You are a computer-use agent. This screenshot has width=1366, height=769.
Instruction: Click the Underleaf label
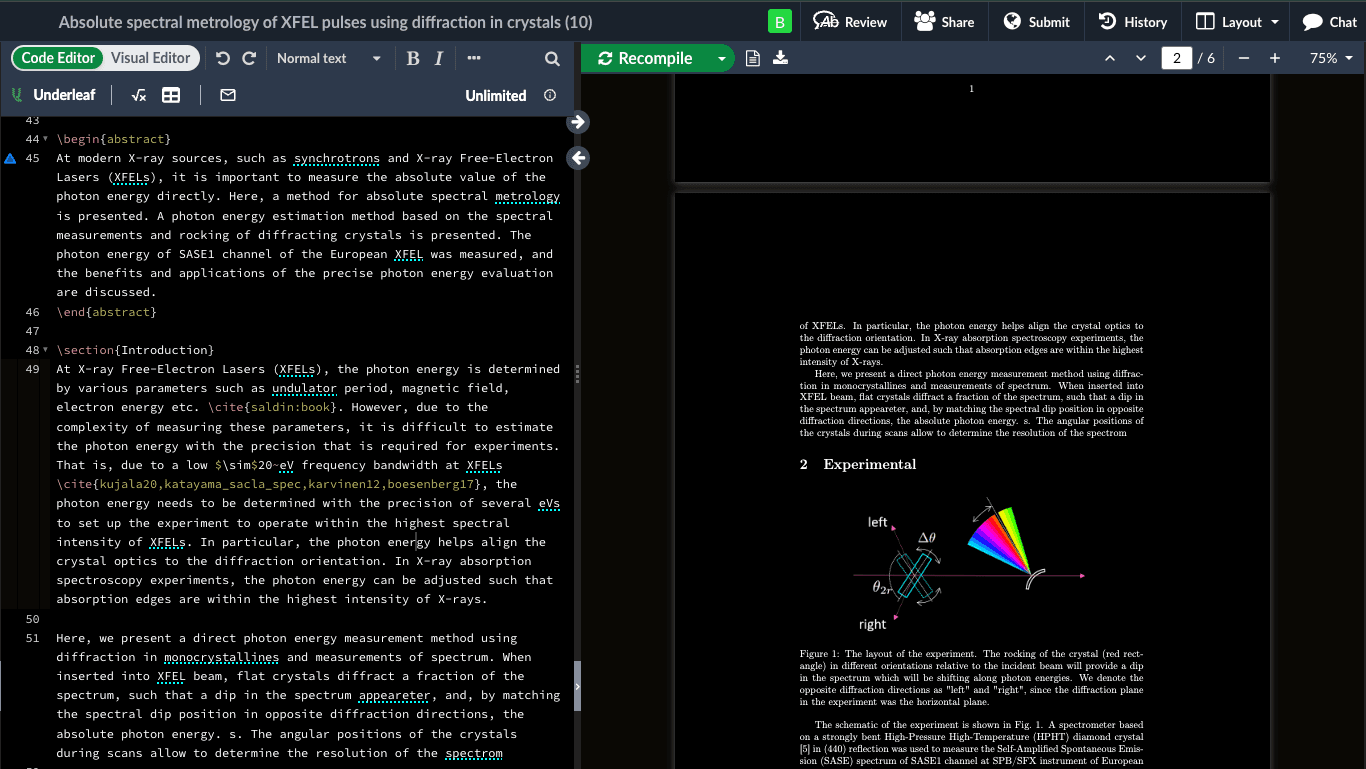(x=64, y=95)
